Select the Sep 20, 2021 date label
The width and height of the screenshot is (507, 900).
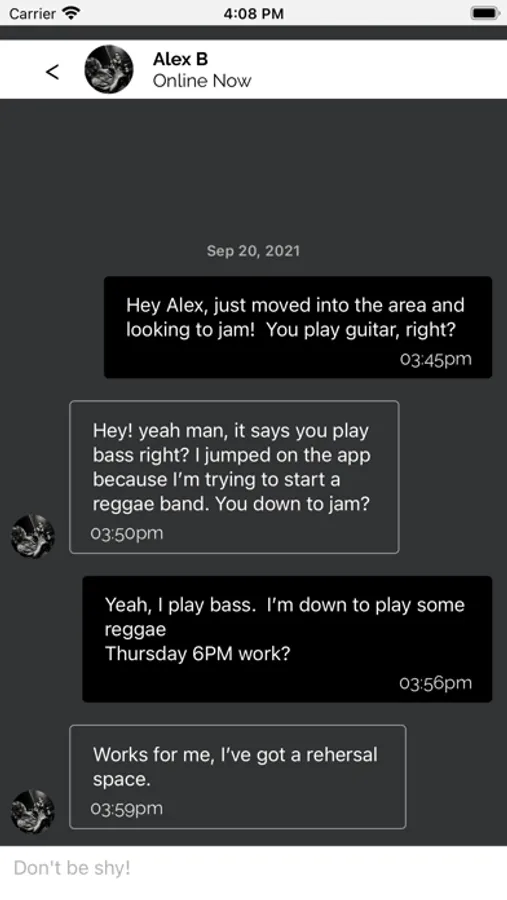(x=253, y=251)
